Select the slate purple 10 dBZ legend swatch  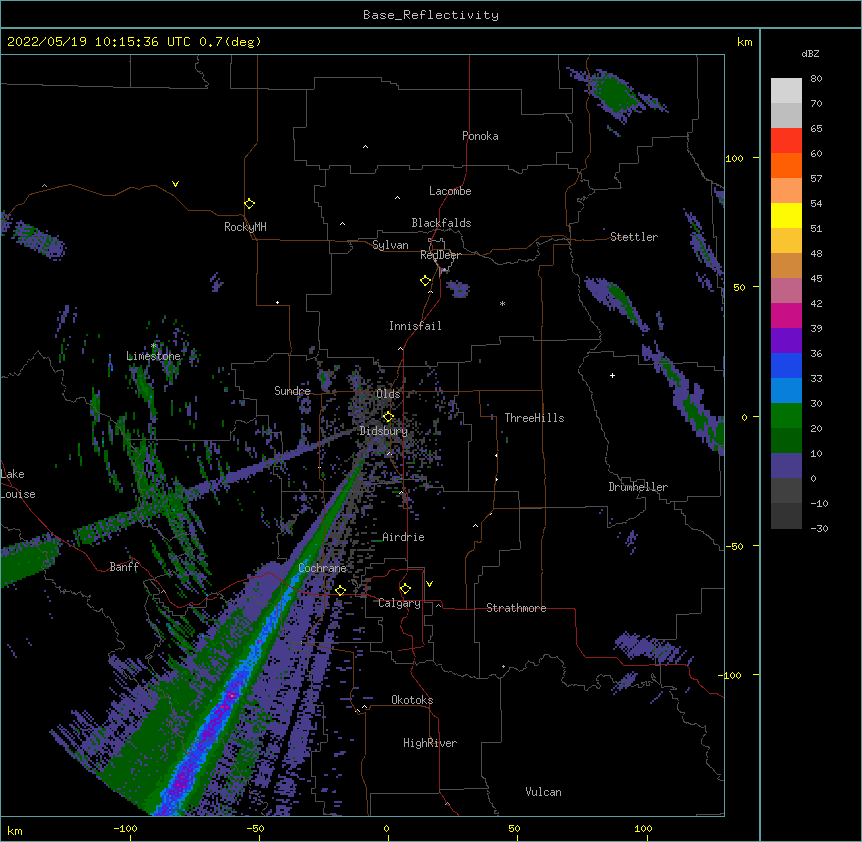tap(786, 466)
